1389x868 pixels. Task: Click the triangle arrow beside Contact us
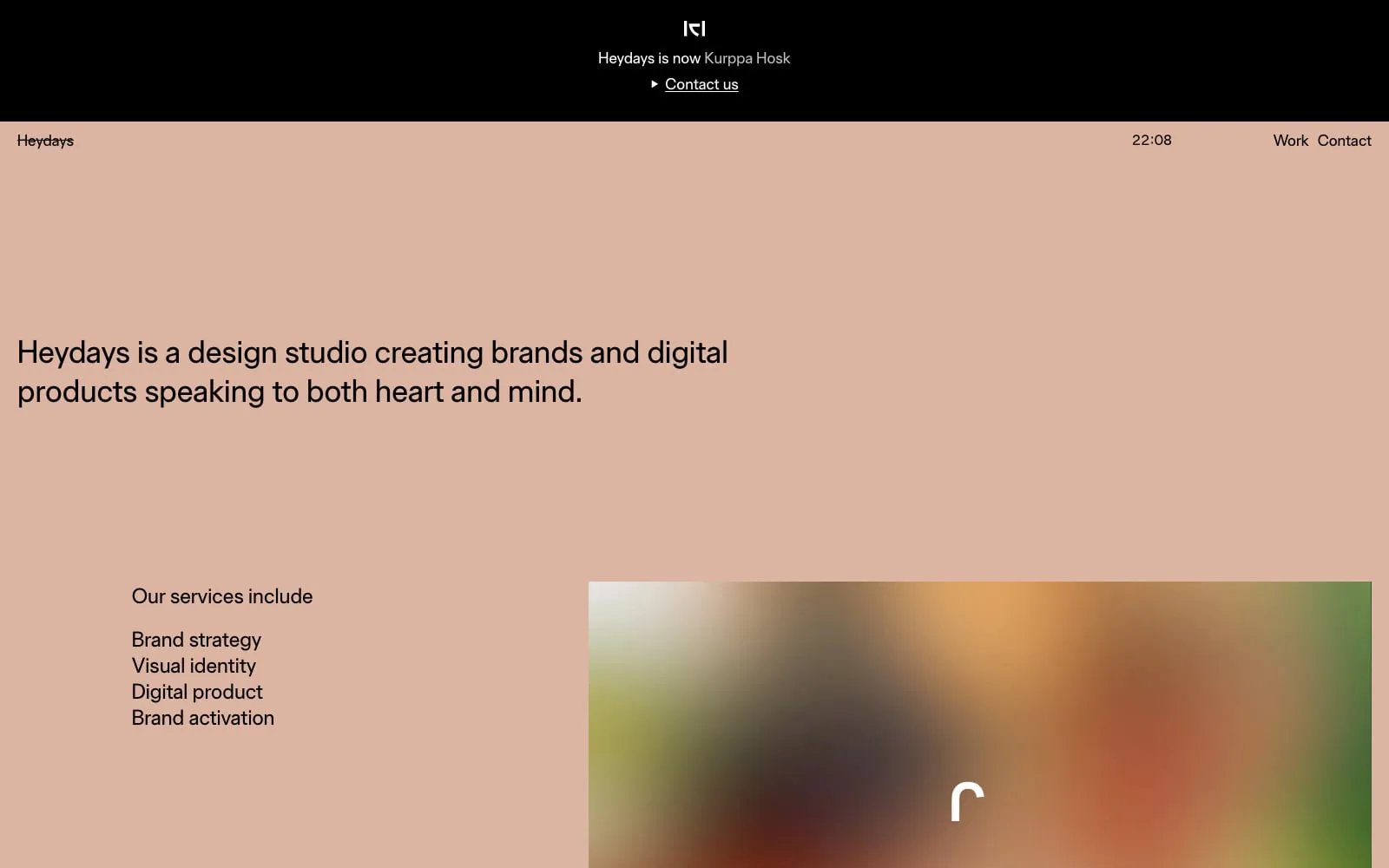(655, 84)
